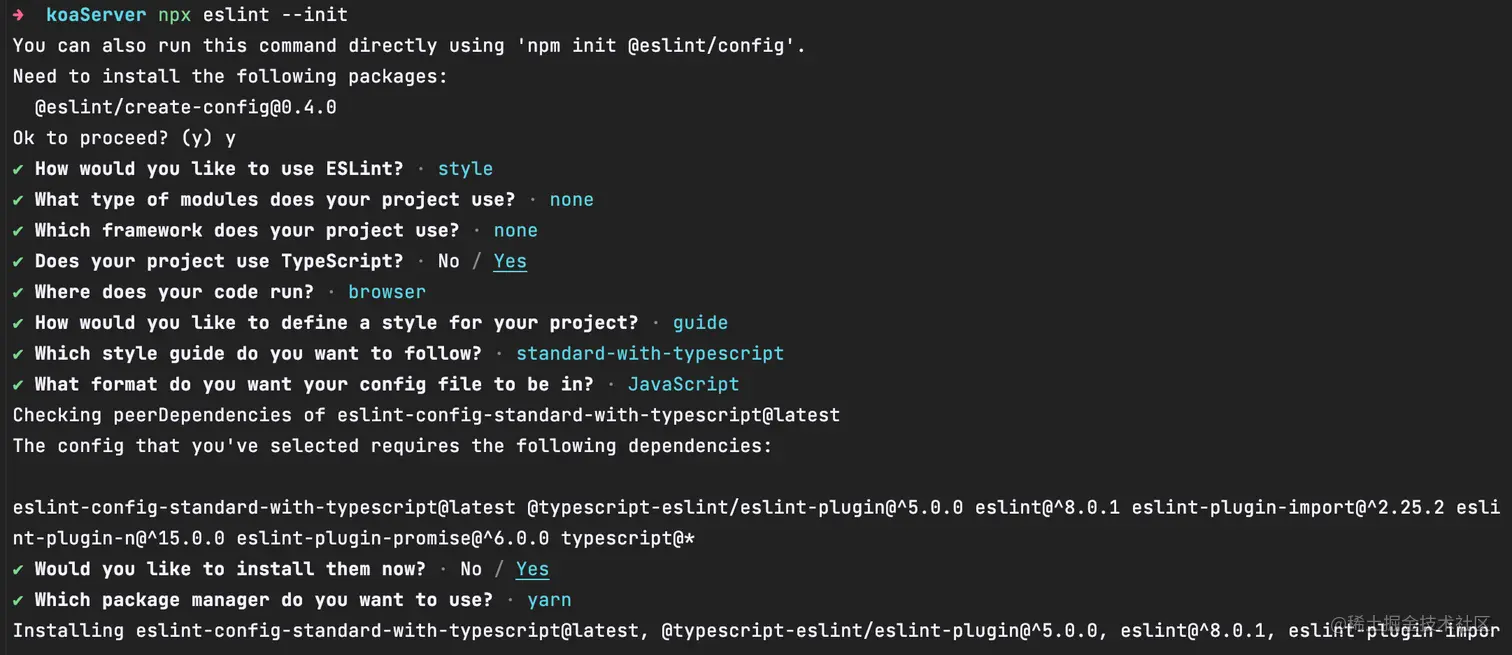Click the checkmark next to the config format question

click(x=19, y=385)
